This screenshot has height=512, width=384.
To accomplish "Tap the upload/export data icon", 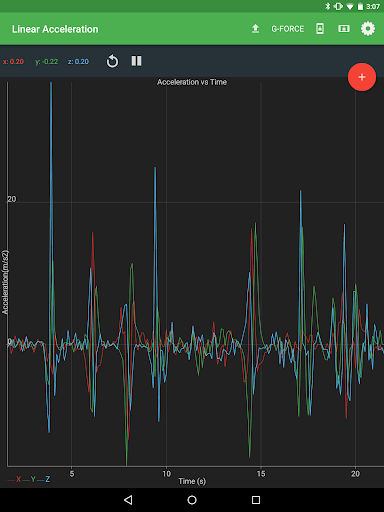I will [255, 29].
